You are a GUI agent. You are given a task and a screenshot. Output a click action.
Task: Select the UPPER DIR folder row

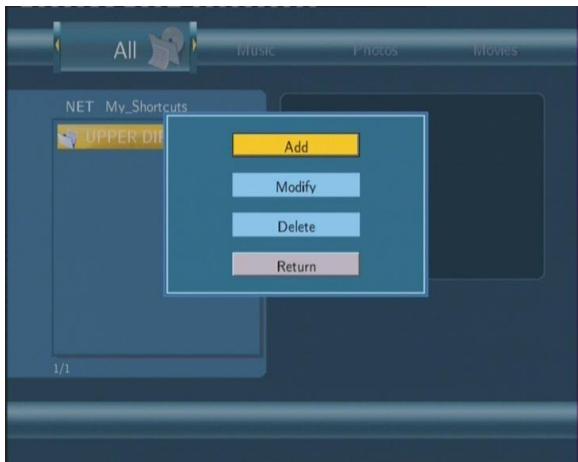111,137
